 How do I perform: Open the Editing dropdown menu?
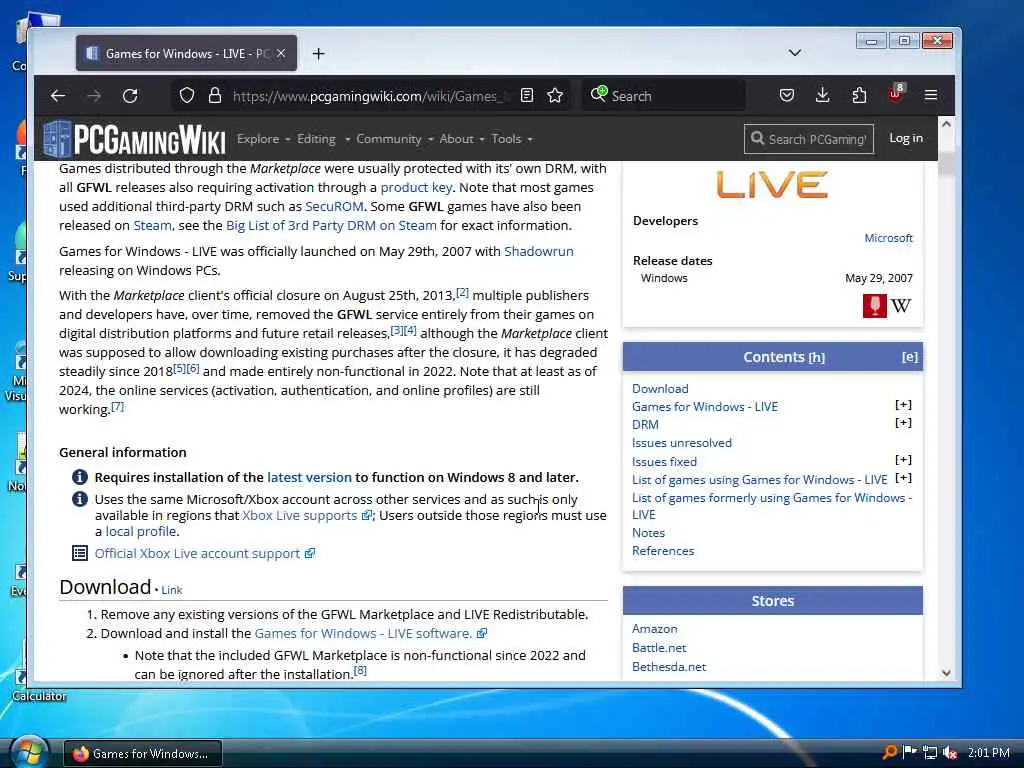point(323,138)
